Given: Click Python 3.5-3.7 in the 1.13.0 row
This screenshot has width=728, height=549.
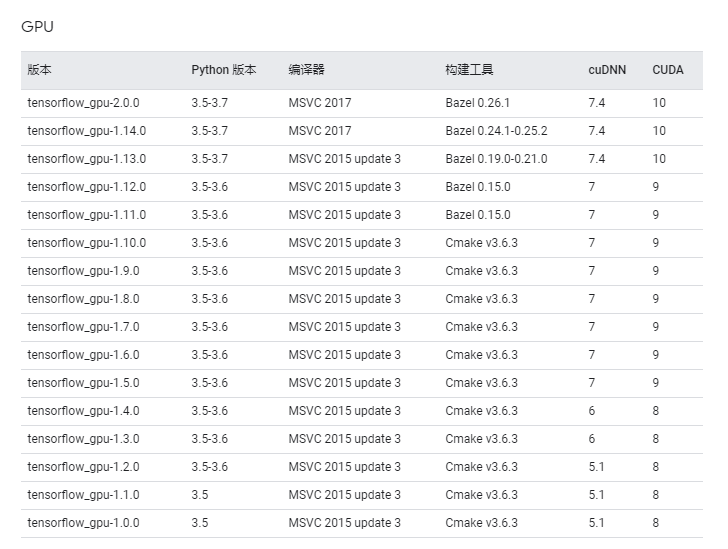Looking at the screenshot, I should point(210,159).
